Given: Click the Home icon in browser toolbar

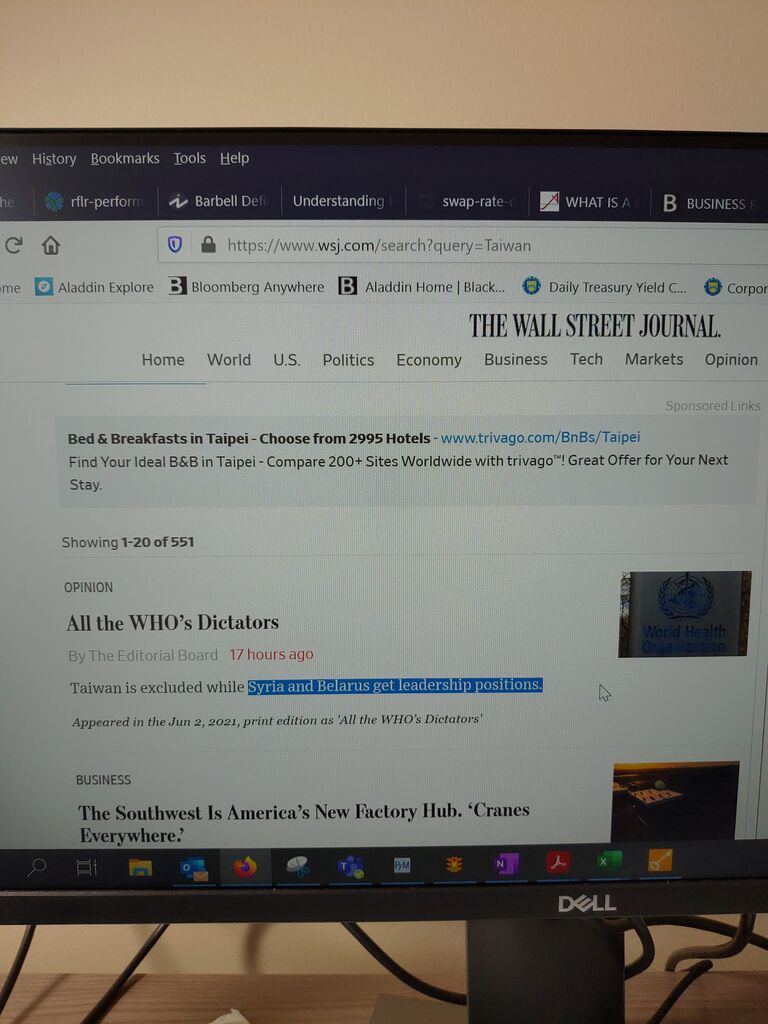Looking at the screenshot, I should point(51,246).
